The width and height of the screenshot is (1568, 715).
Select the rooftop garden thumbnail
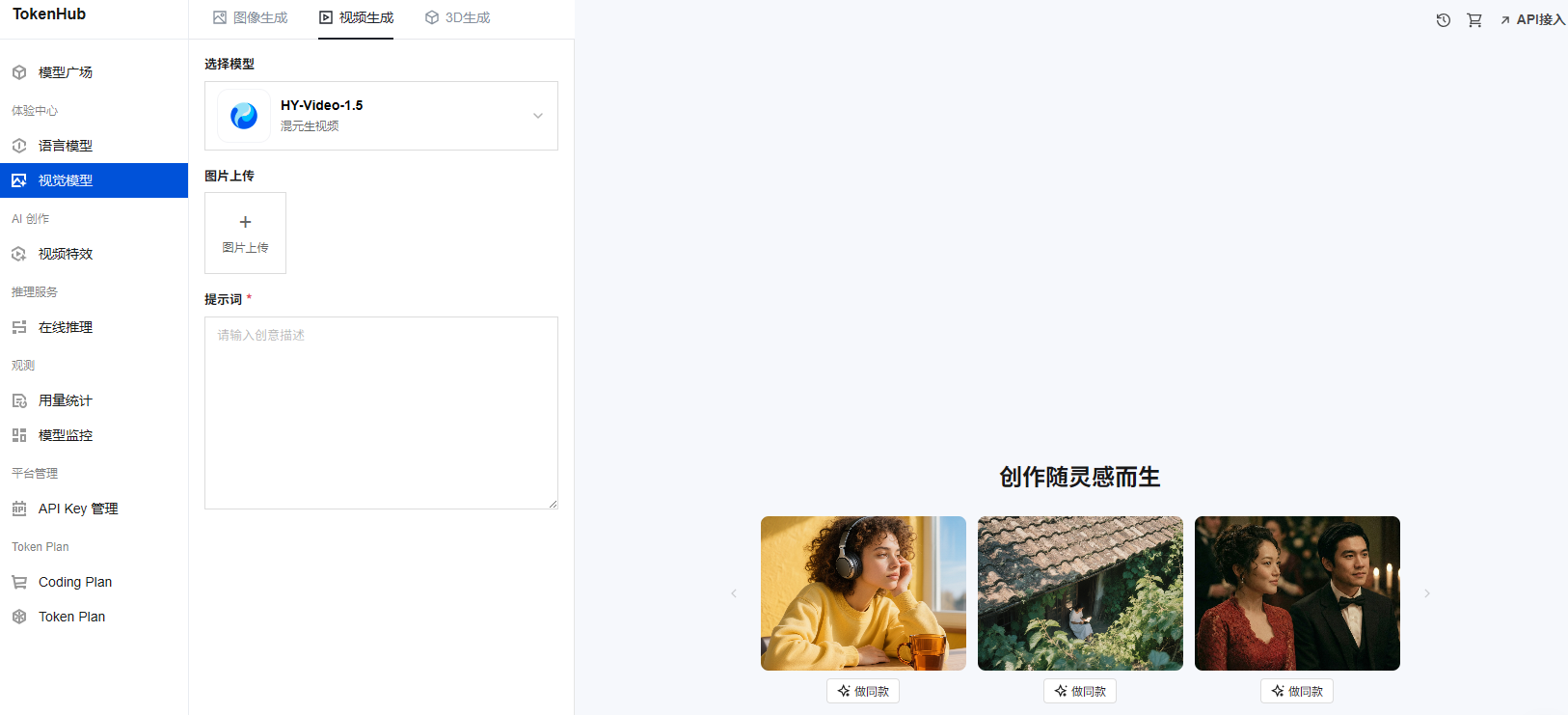[x=1080, y=593]
